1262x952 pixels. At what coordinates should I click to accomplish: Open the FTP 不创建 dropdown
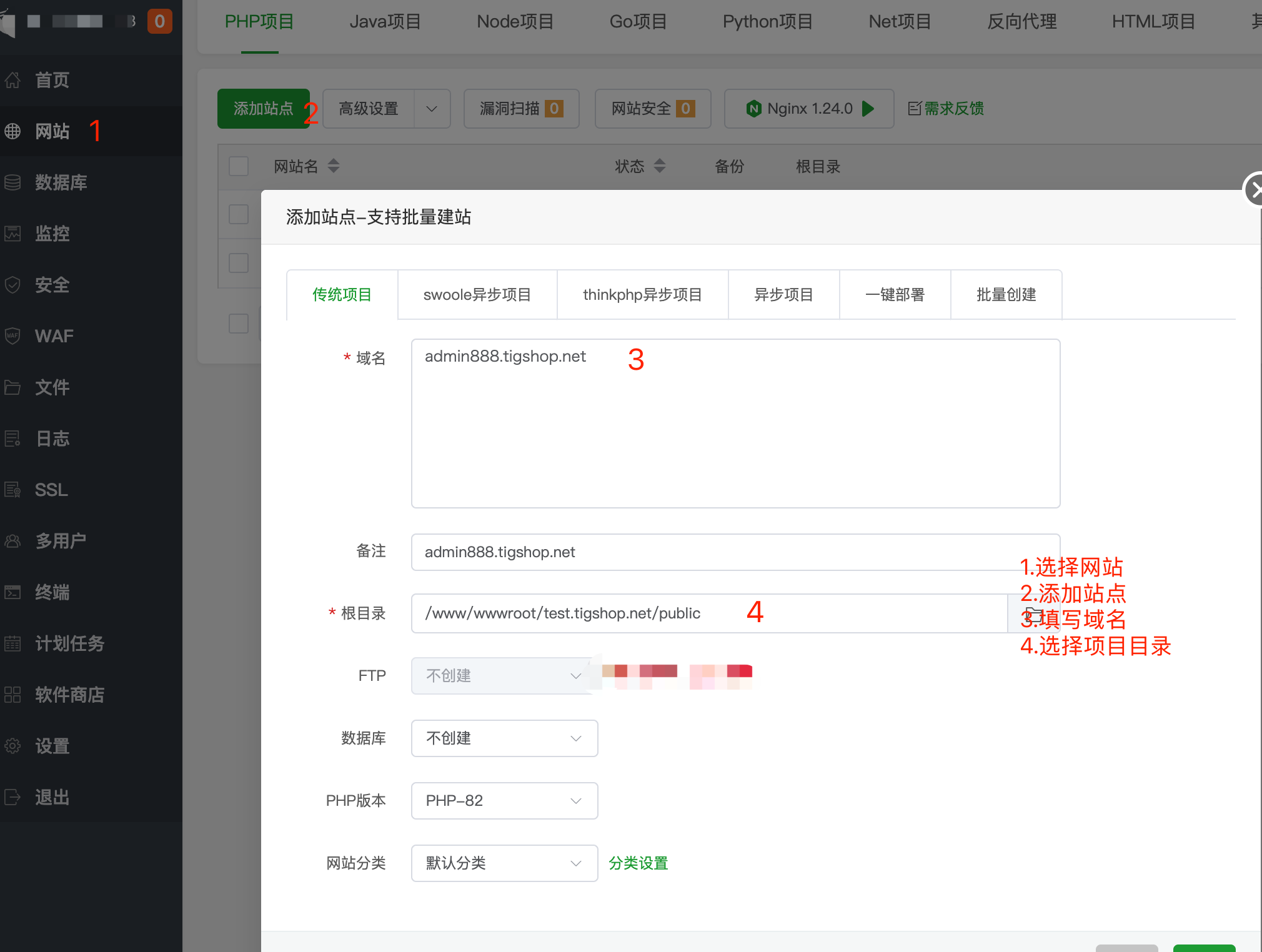pos(504,676)
